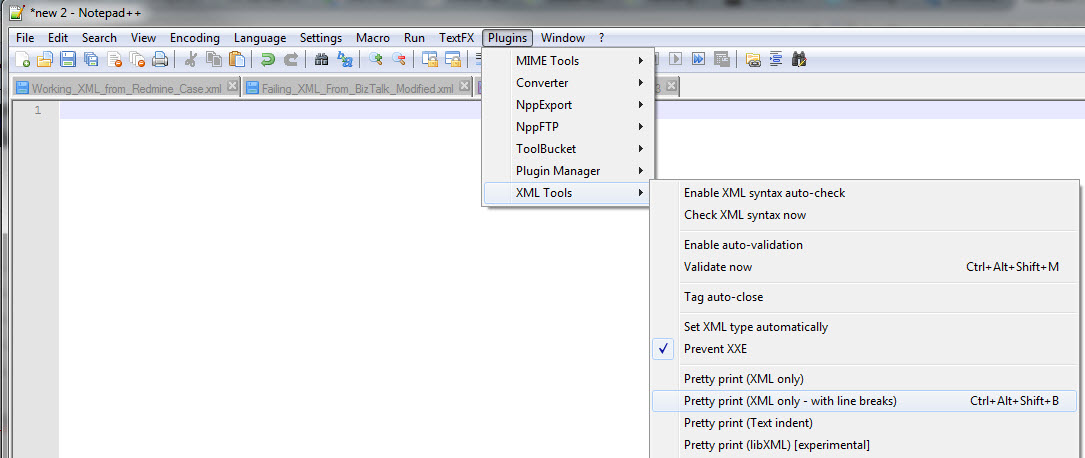
Task: Open the Language menu
Action: [259, 38]
